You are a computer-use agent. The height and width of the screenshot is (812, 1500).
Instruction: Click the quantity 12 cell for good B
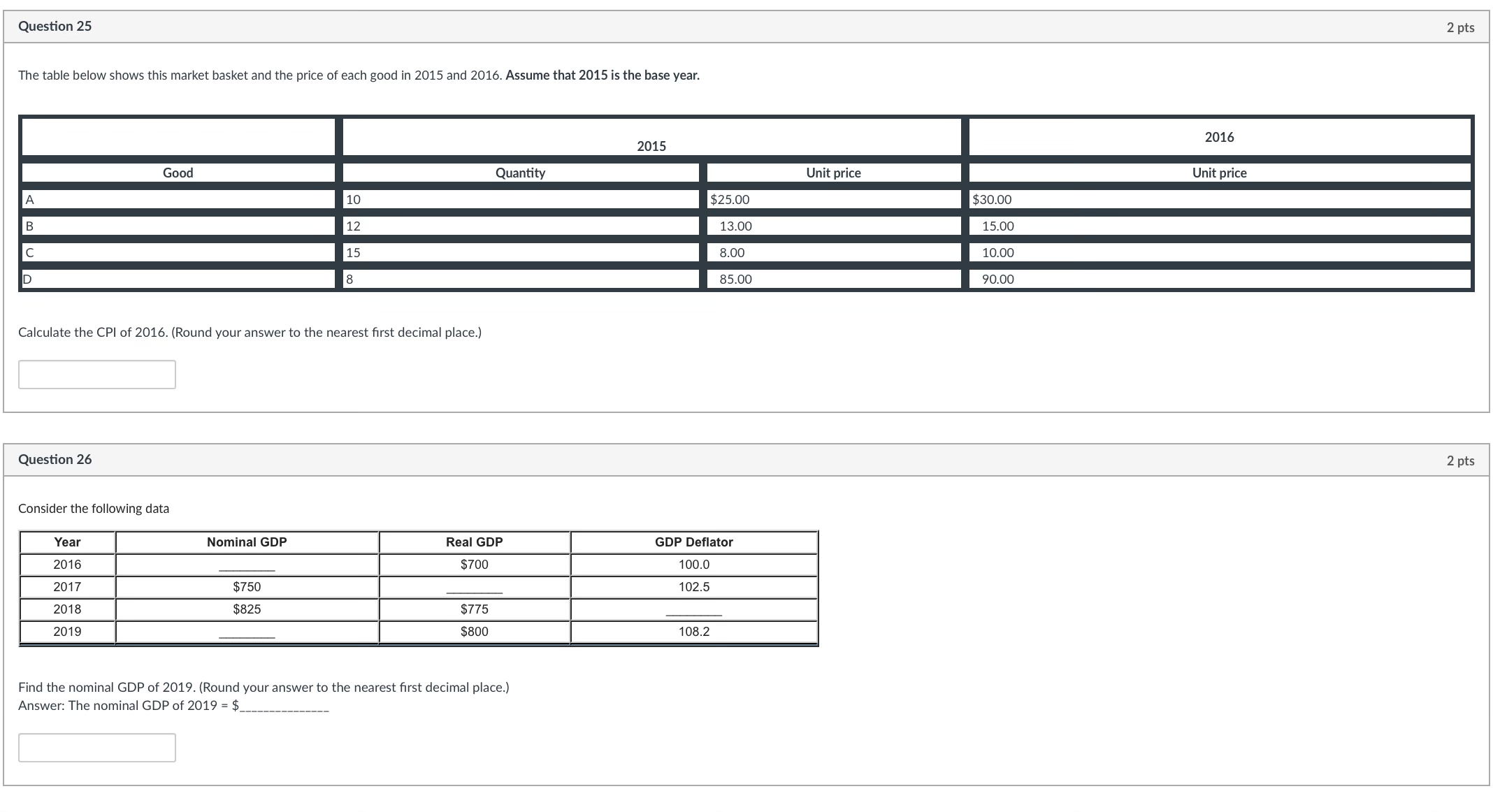(354, 226)
